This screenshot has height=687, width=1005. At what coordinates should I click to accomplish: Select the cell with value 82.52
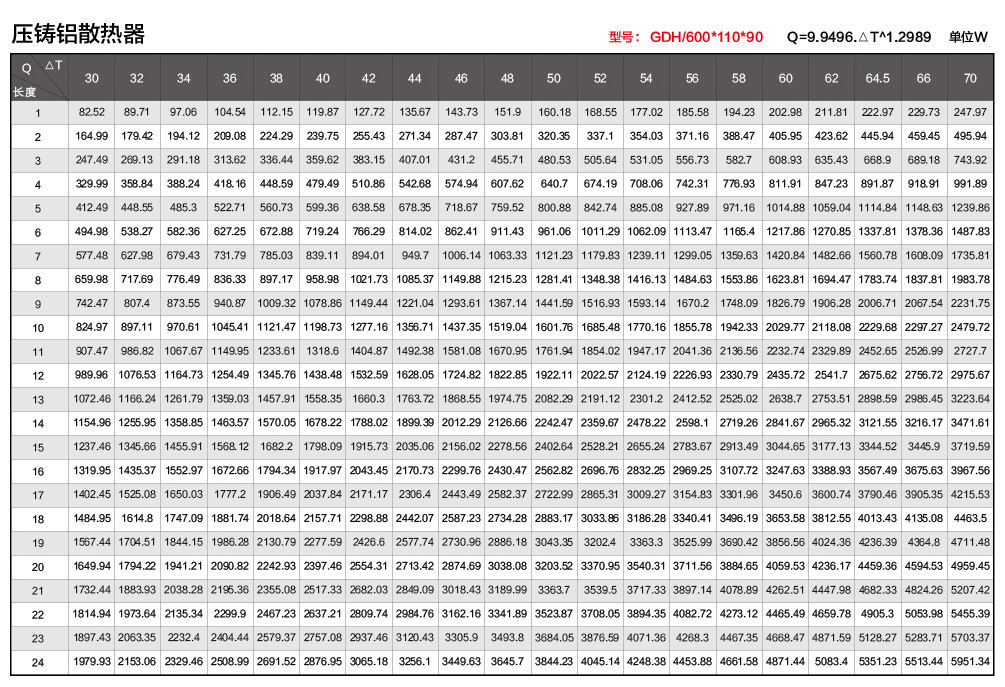pos(92,112)
